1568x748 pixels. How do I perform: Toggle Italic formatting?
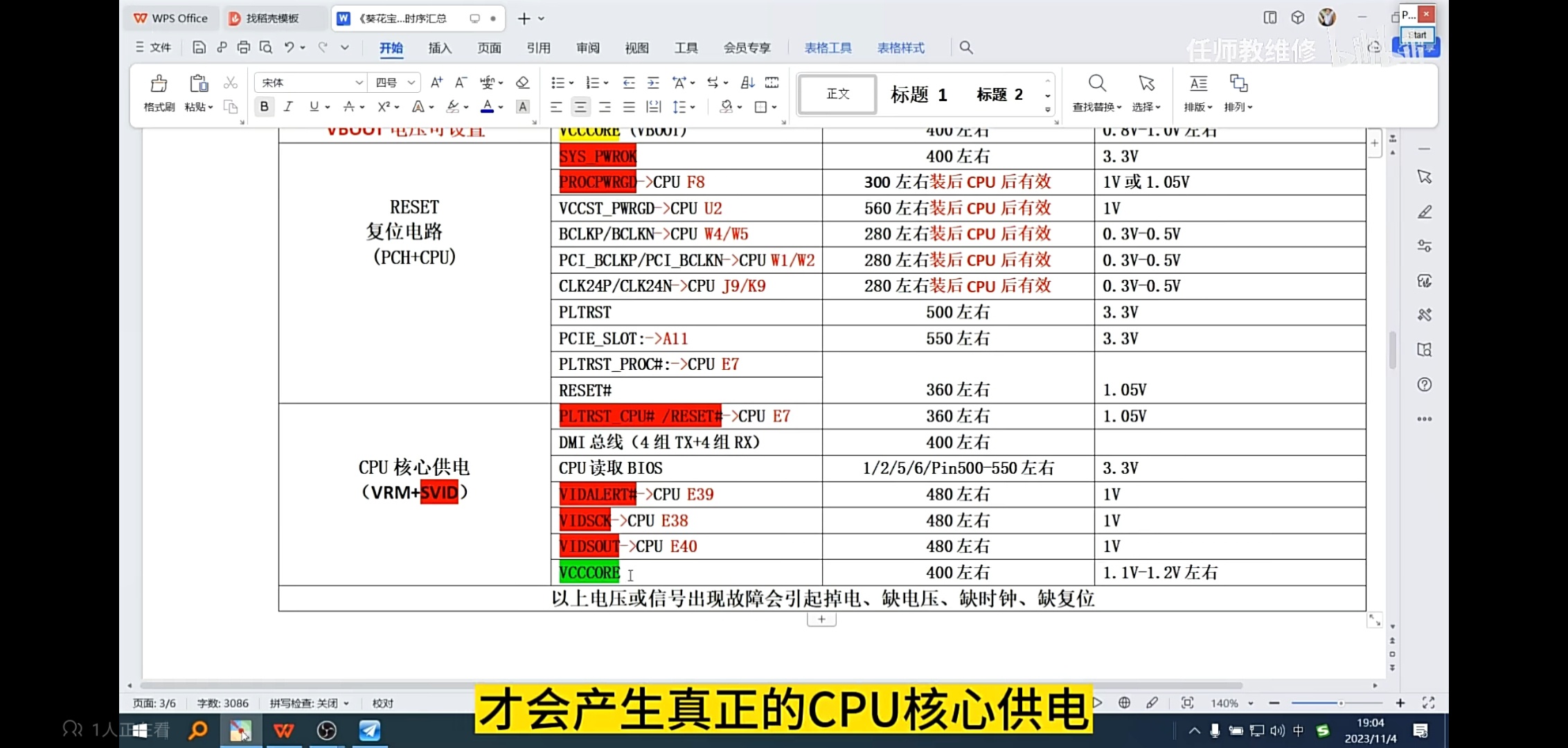(288, 107)
